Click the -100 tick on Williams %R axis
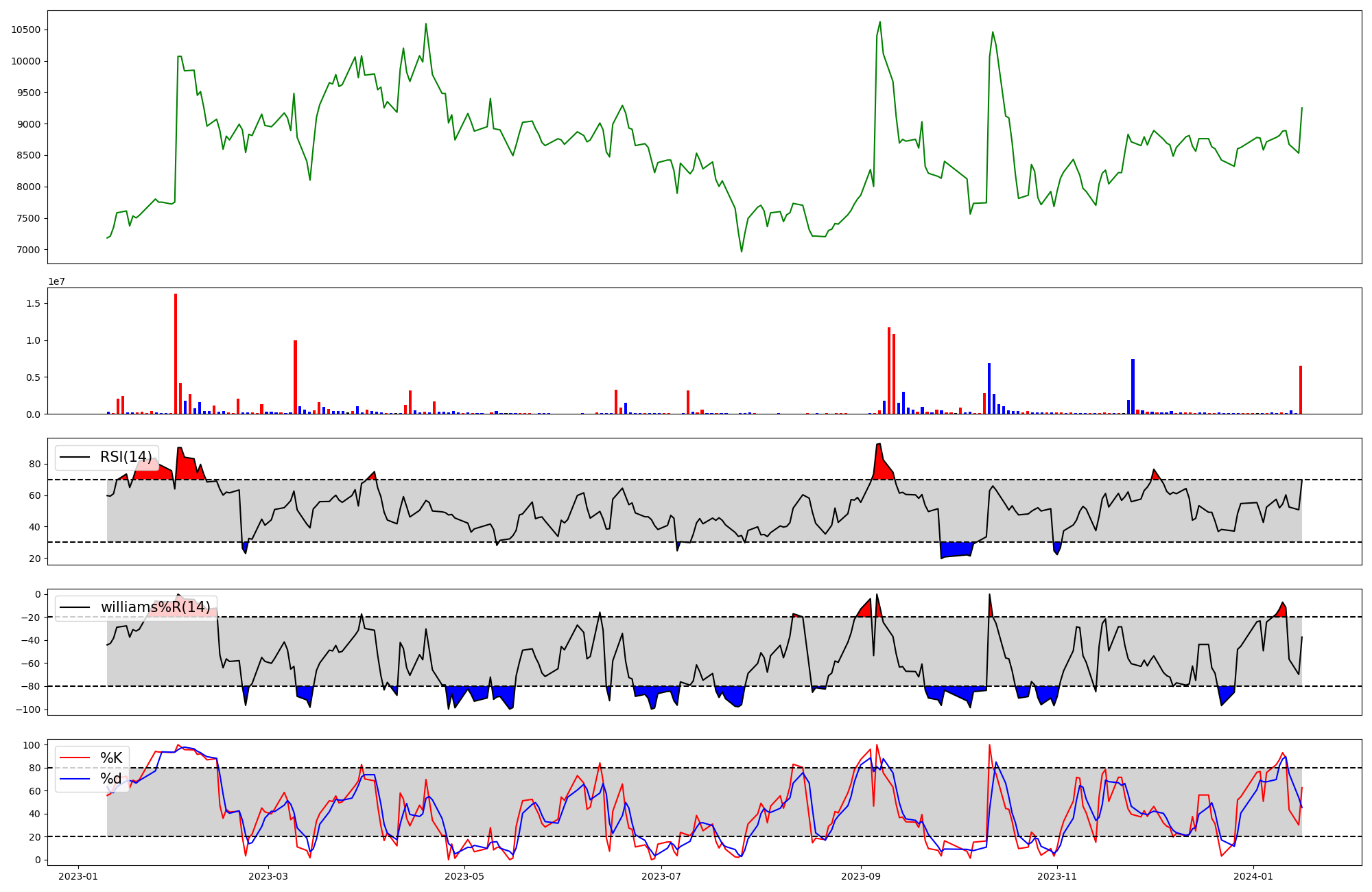The width and height of the screenshot is (1372, 892). [x=28, y=709]
